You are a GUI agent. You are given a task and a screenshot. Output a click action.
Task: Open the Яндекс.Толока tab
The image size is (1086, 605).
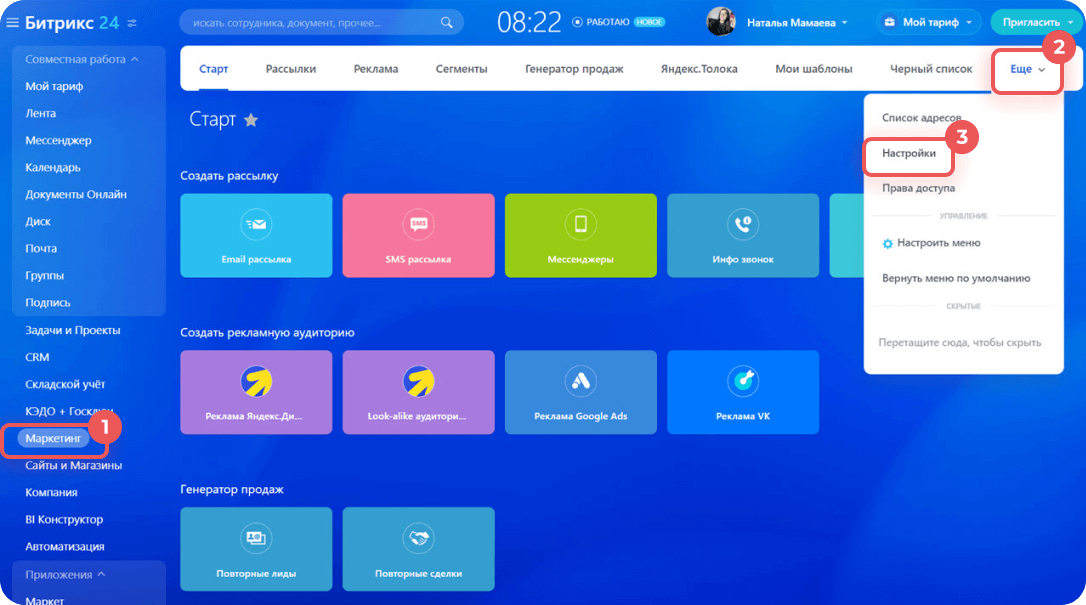point(699,69)
